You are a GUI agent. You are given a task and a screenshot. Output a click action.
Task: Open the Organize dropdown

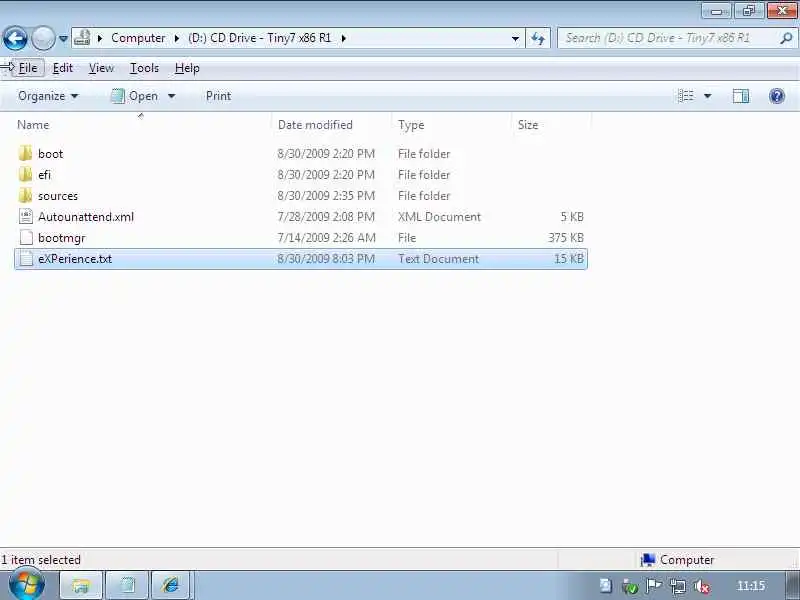[x=48, y=96]
